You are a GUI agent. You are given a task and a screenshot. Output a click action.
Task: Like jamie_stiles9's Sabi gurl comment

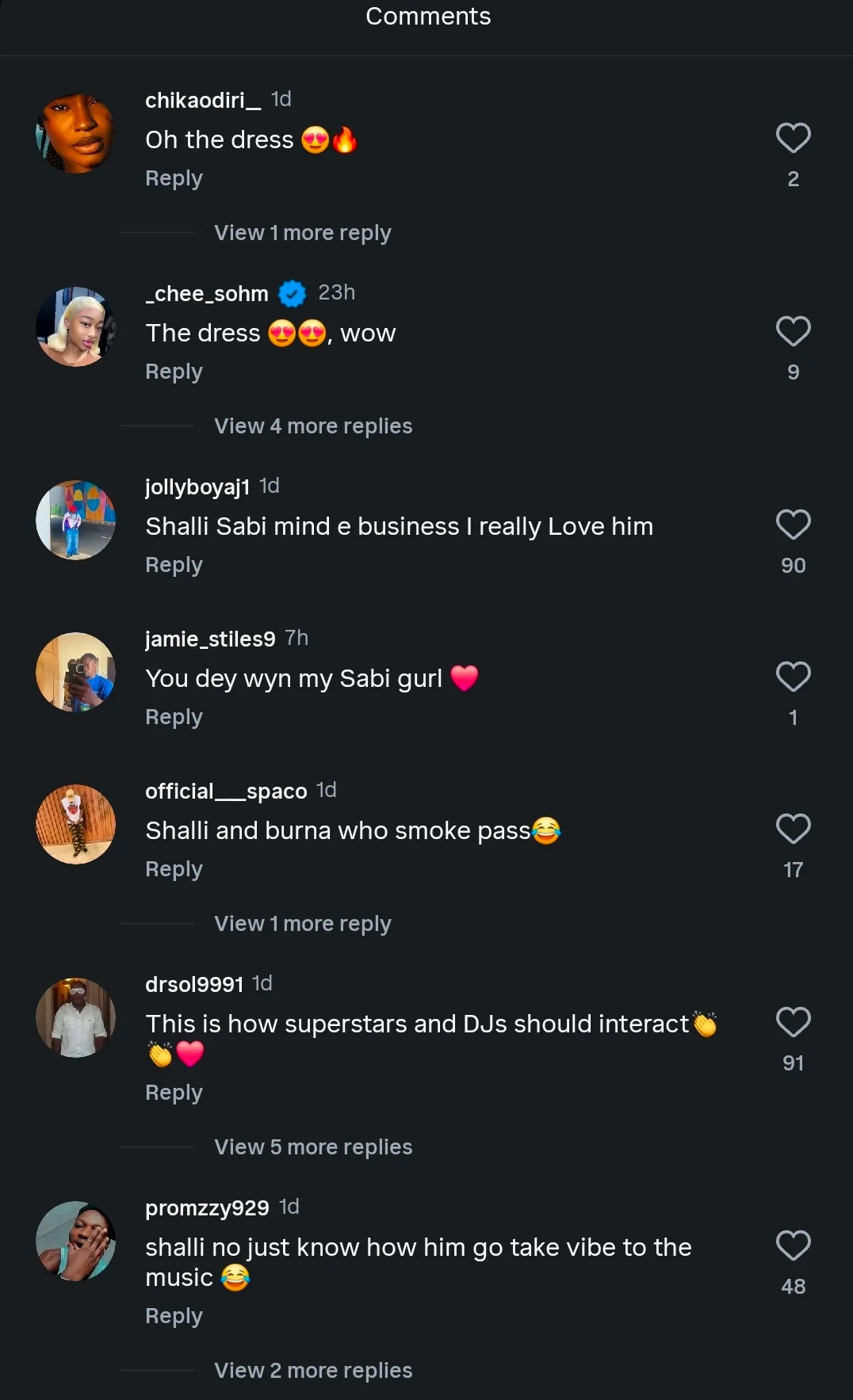point(793,677)
